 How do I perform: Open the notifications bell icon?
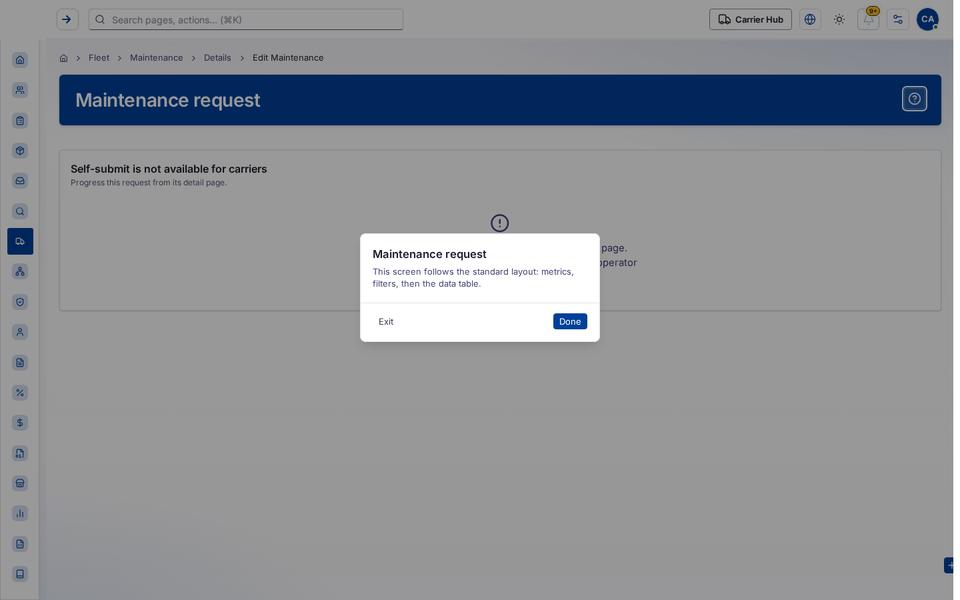(868, 20)
